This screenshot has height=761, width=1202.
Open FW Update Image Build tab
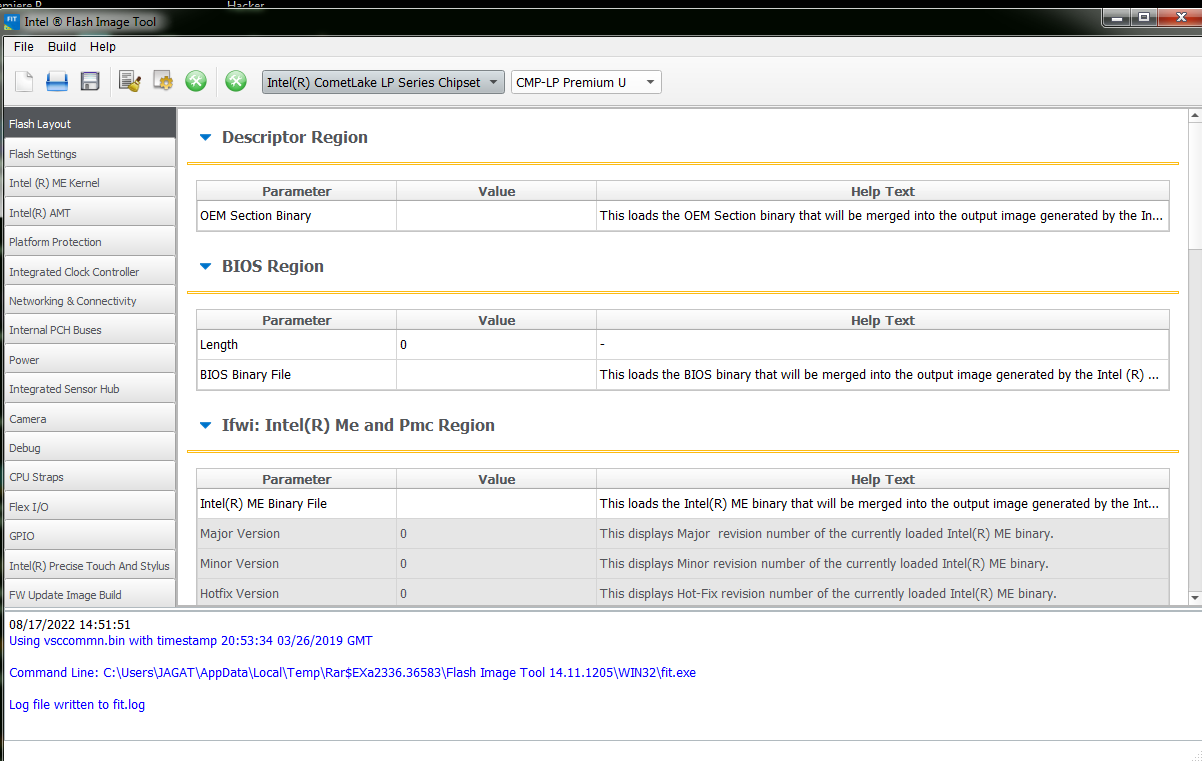pyautogui.click(x=89, y=595)
